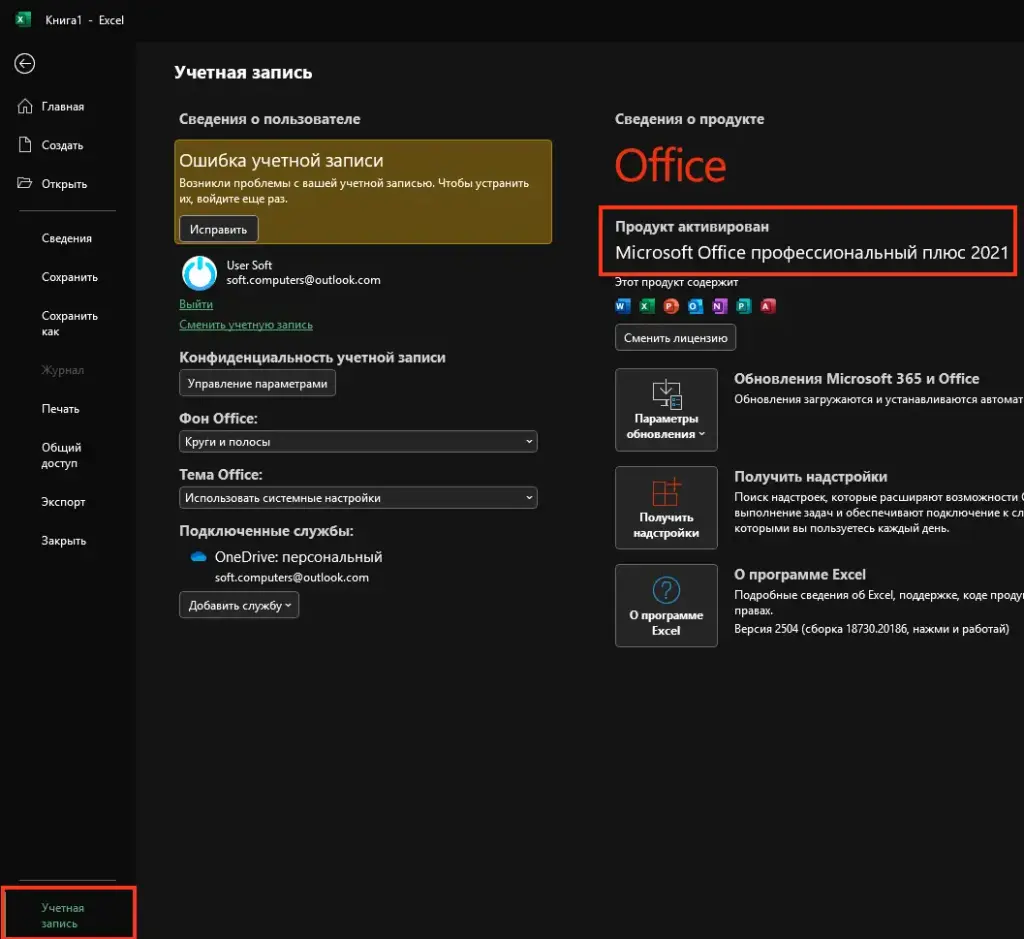Click the Outlook app icon
1024x939 pixels.
tap(696, 306)
